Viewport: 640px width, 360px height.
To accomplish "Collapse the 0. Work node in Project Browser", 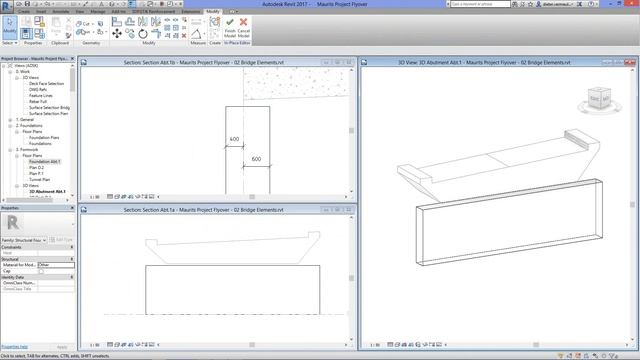I will click(10, 71).
